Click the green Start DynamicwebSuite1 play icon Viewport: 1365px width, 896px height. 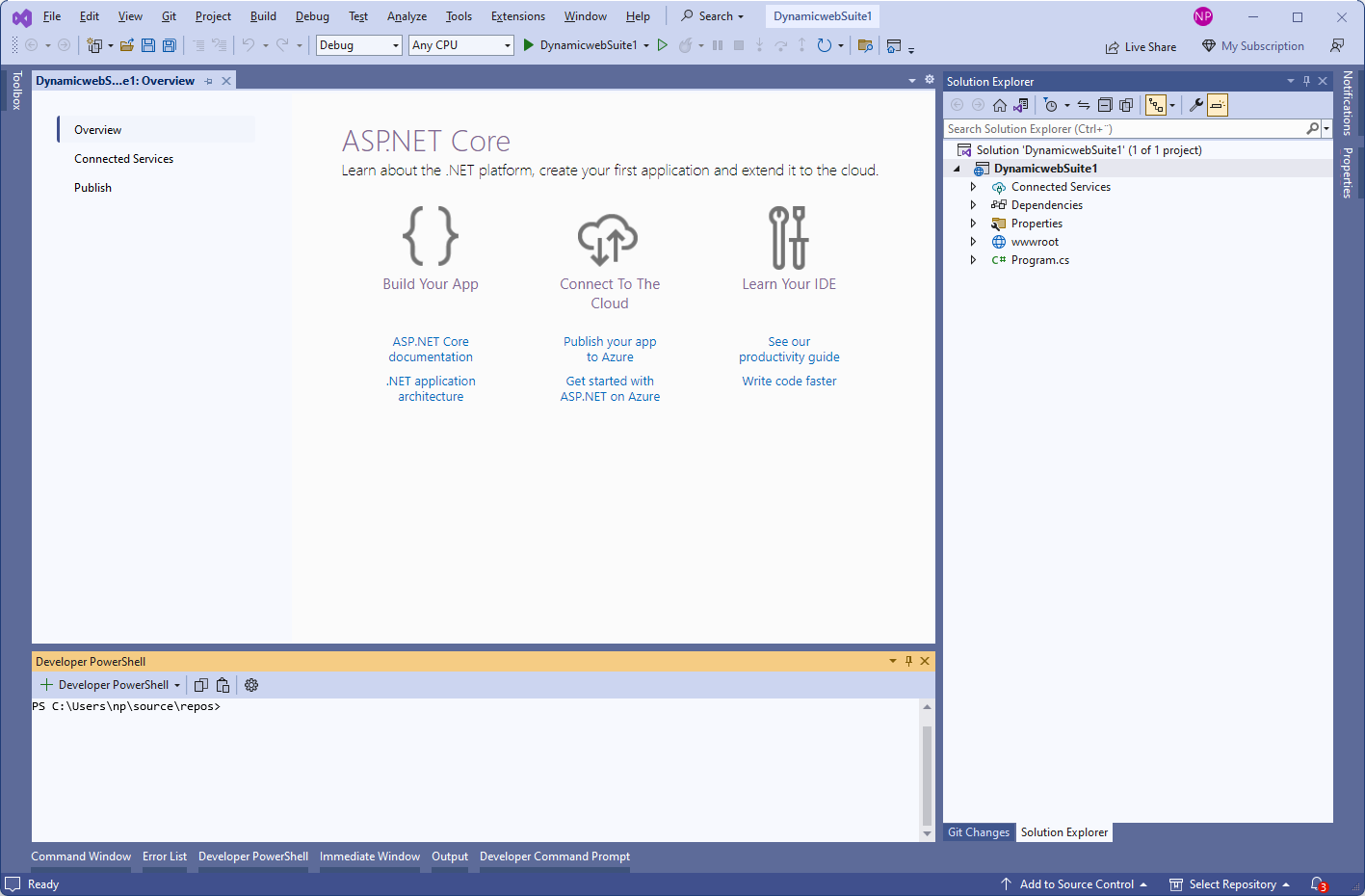(528, 45)
